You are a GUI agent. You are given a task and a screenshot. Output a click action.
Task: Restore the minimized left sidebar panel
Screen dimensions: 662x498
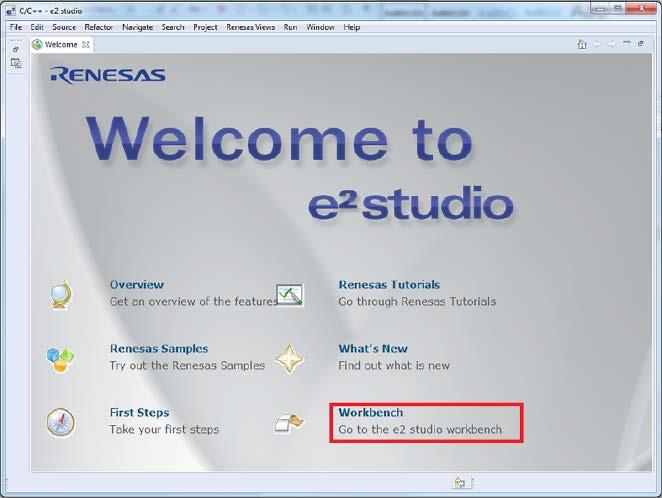pyautogui.click(x=16, y=49)
